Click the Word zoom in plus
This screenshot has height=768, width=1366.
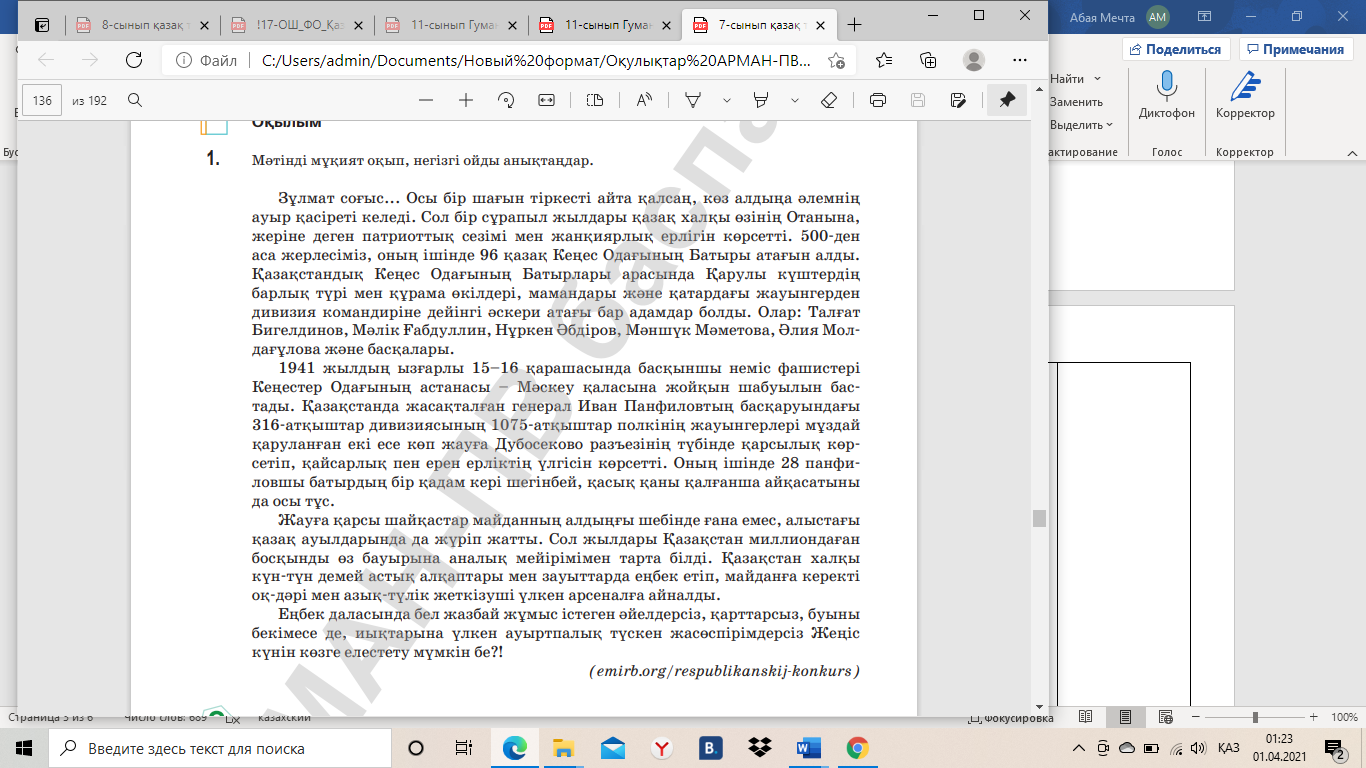click(1313, 717)
